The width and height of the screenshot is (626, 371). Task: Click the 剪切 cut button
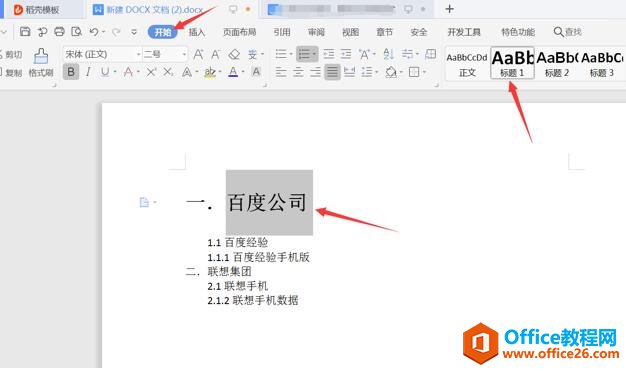[11, 54]
